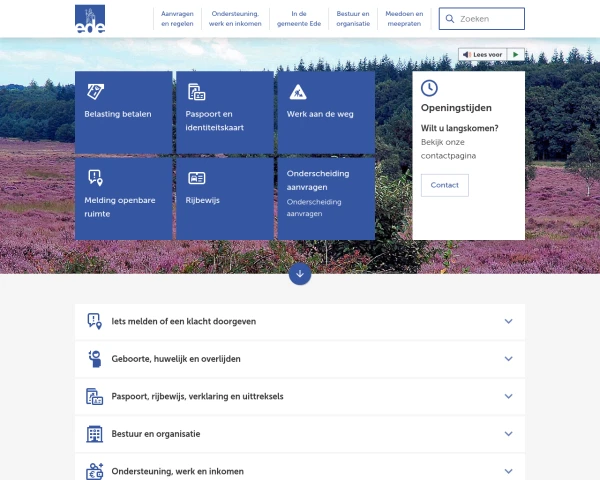The width and height of the screenshot is (600, 480).
Task: Open Ondersteuning, werk en inkomen nav menu
Action: pos(235,19)
